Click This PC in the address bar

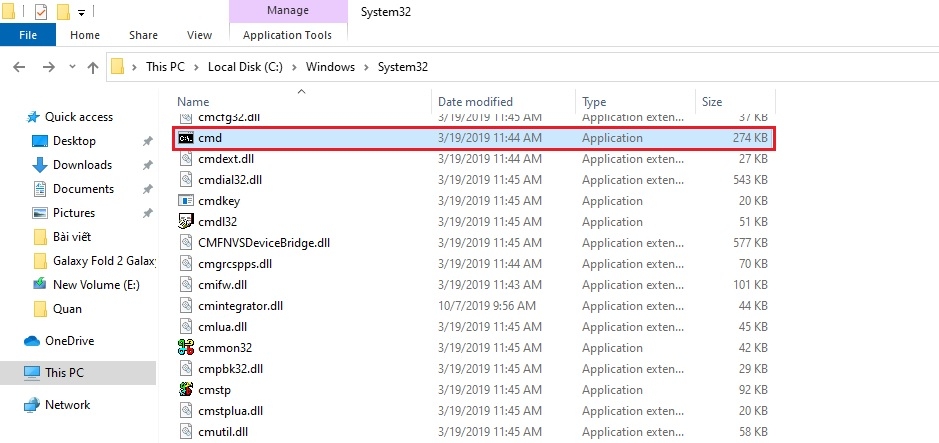(165, 67)
